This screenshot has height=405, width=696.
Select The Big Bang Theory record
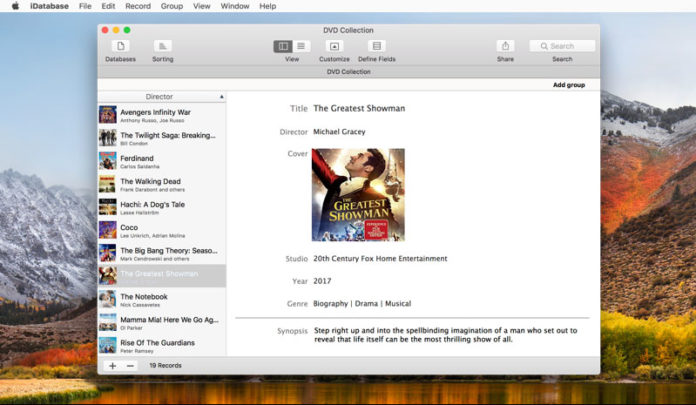pyautogui.click(x=162, y=253)
